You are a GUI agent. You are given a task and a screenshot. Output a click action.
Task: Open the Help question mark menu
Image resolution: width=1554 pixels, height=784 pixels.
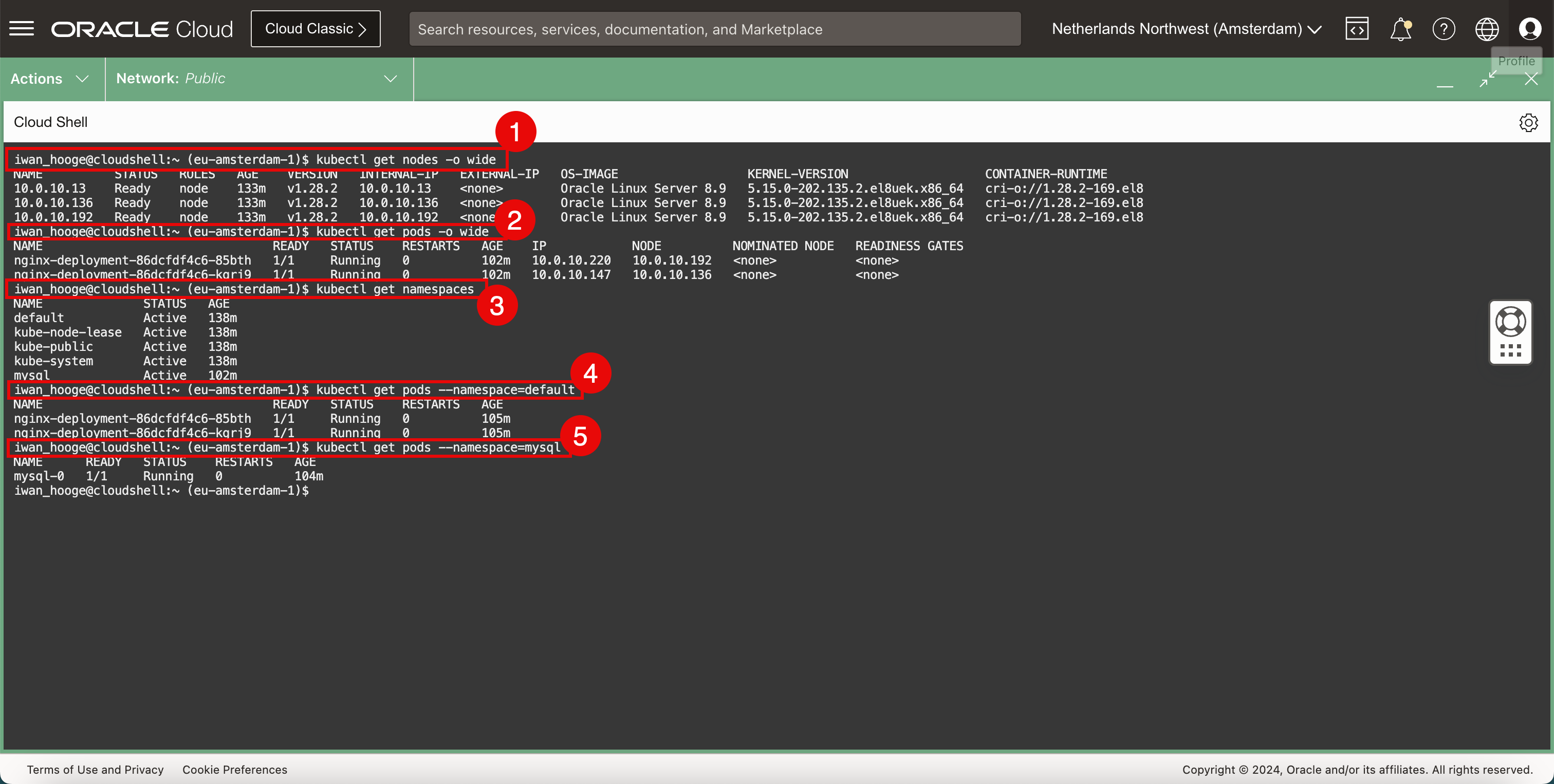click(1444, 28)
